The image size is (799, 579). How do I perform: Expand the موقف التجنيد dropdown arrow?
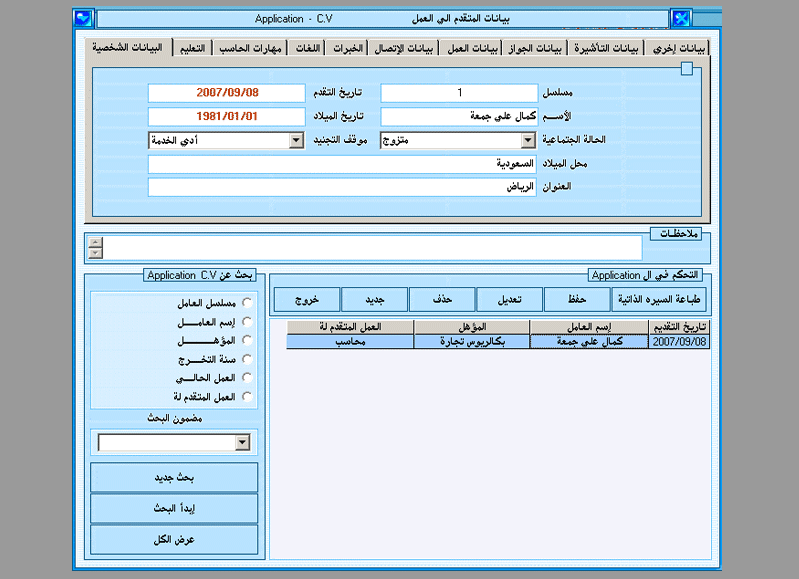click(296, 141)
